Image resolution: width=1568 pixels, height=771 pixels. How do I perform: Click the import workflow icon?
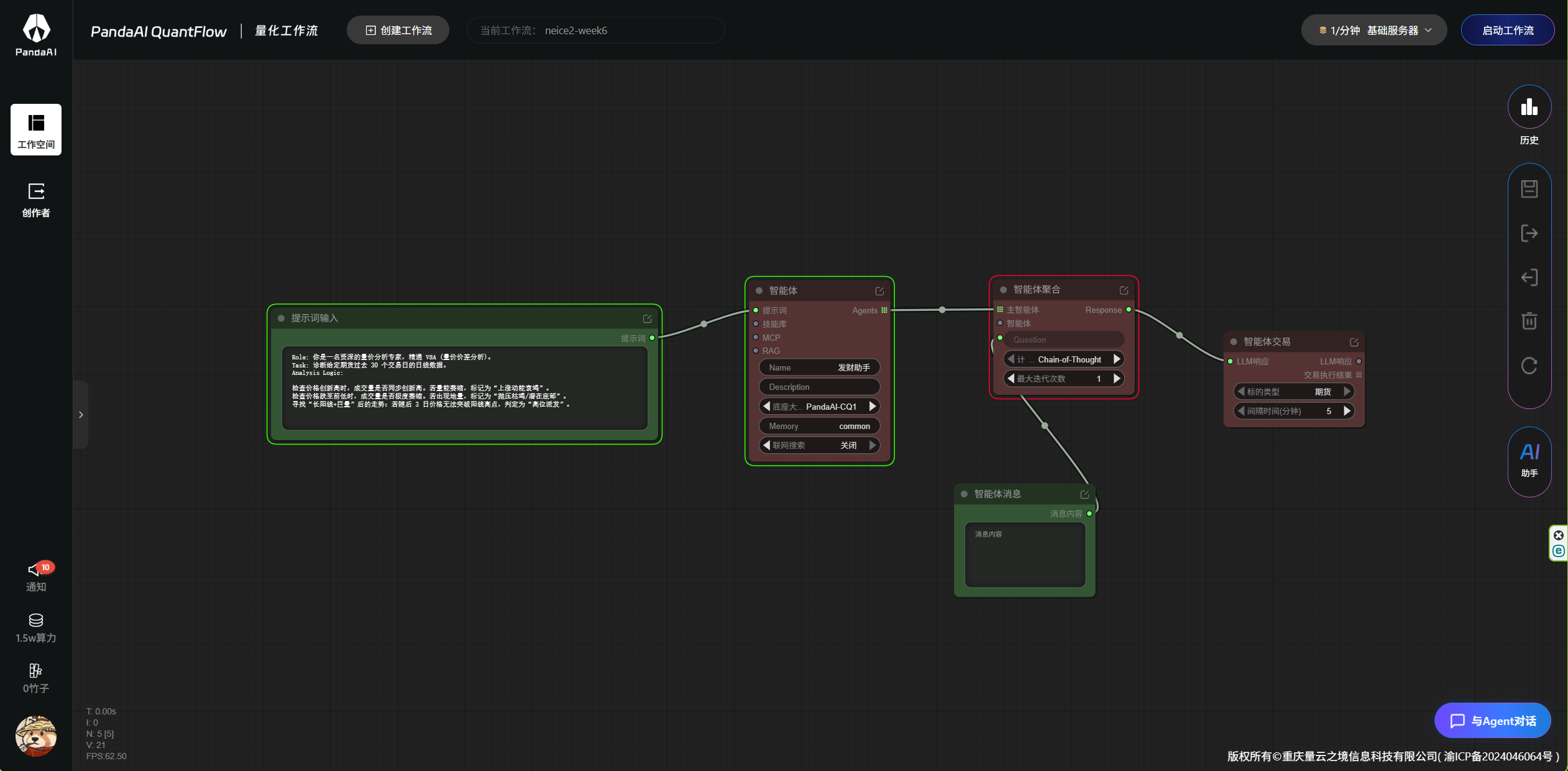1529,277
